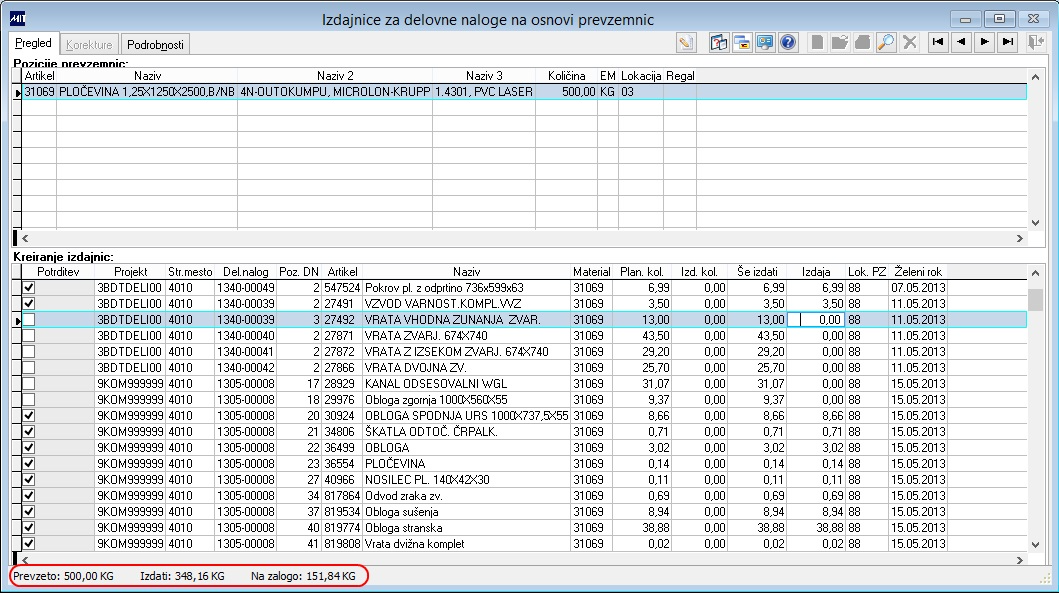Click the grey delete X icon
The width and height of the screenshot is (1059, 593).
point(910,42)
